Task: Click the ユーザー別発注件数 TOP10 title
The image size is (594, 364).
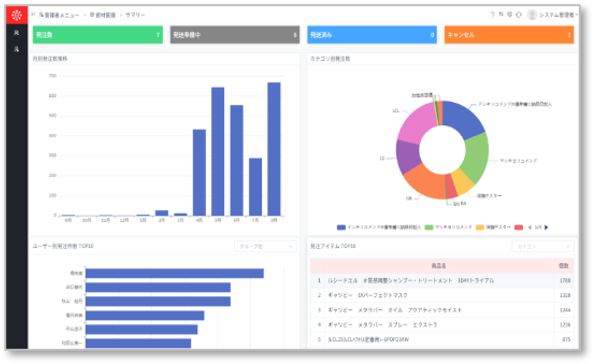Action: [63, 246]
